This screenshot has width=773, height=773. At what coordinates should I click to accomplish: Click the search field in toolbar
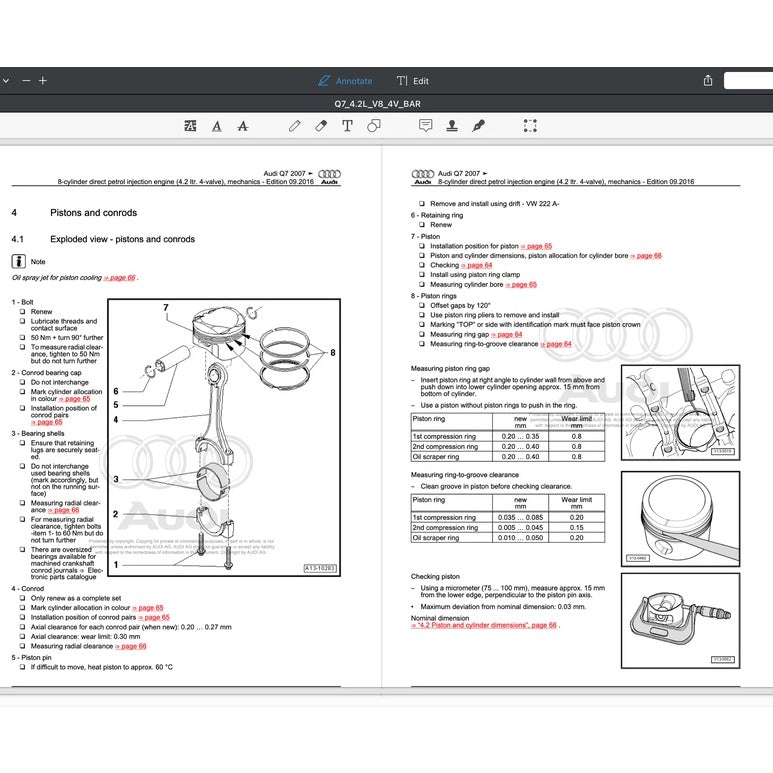pos(748,81)
